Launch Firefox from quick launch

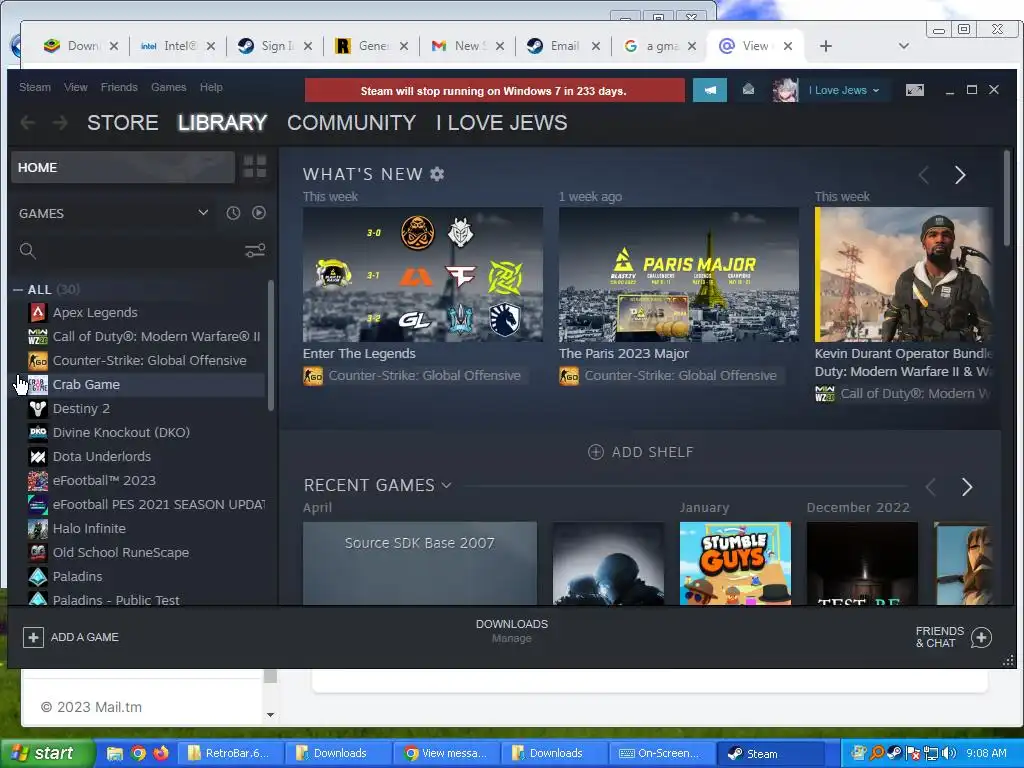[x=161, y=753]
